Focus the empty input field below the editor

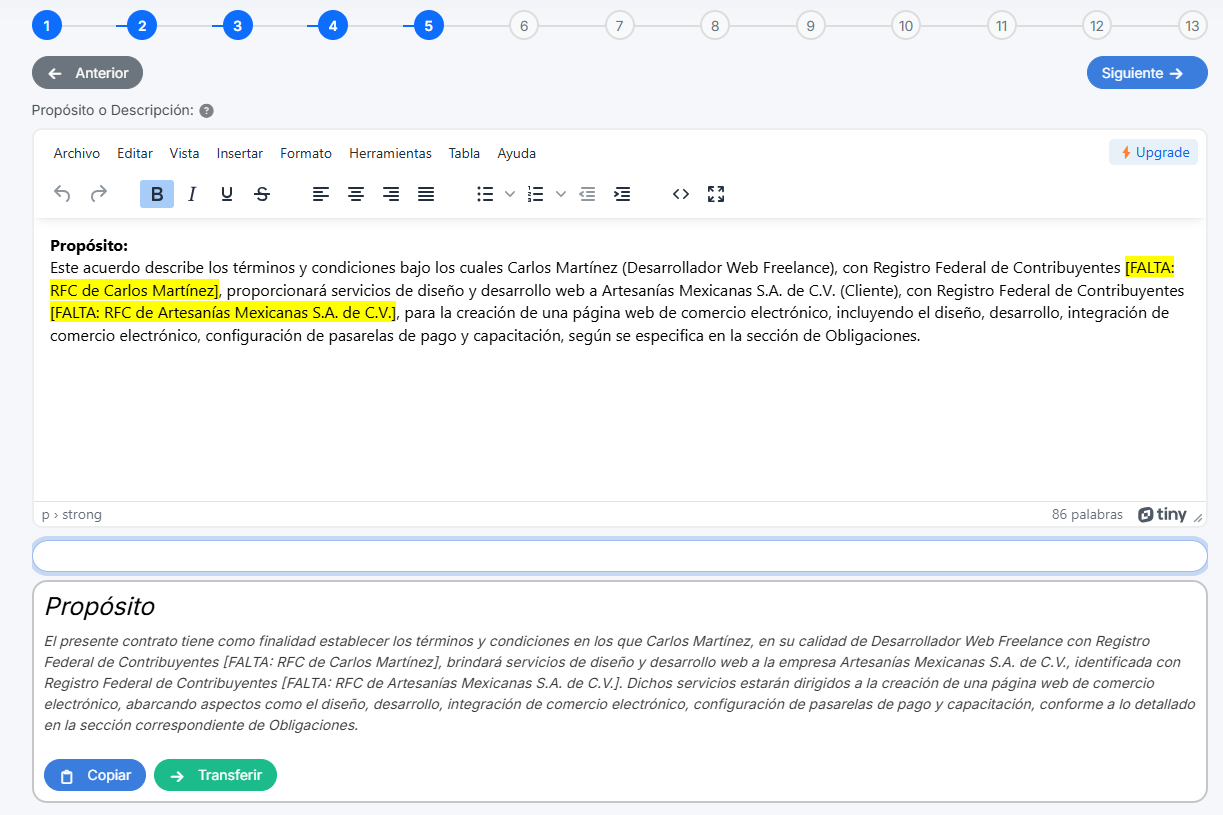coord(620,556)
